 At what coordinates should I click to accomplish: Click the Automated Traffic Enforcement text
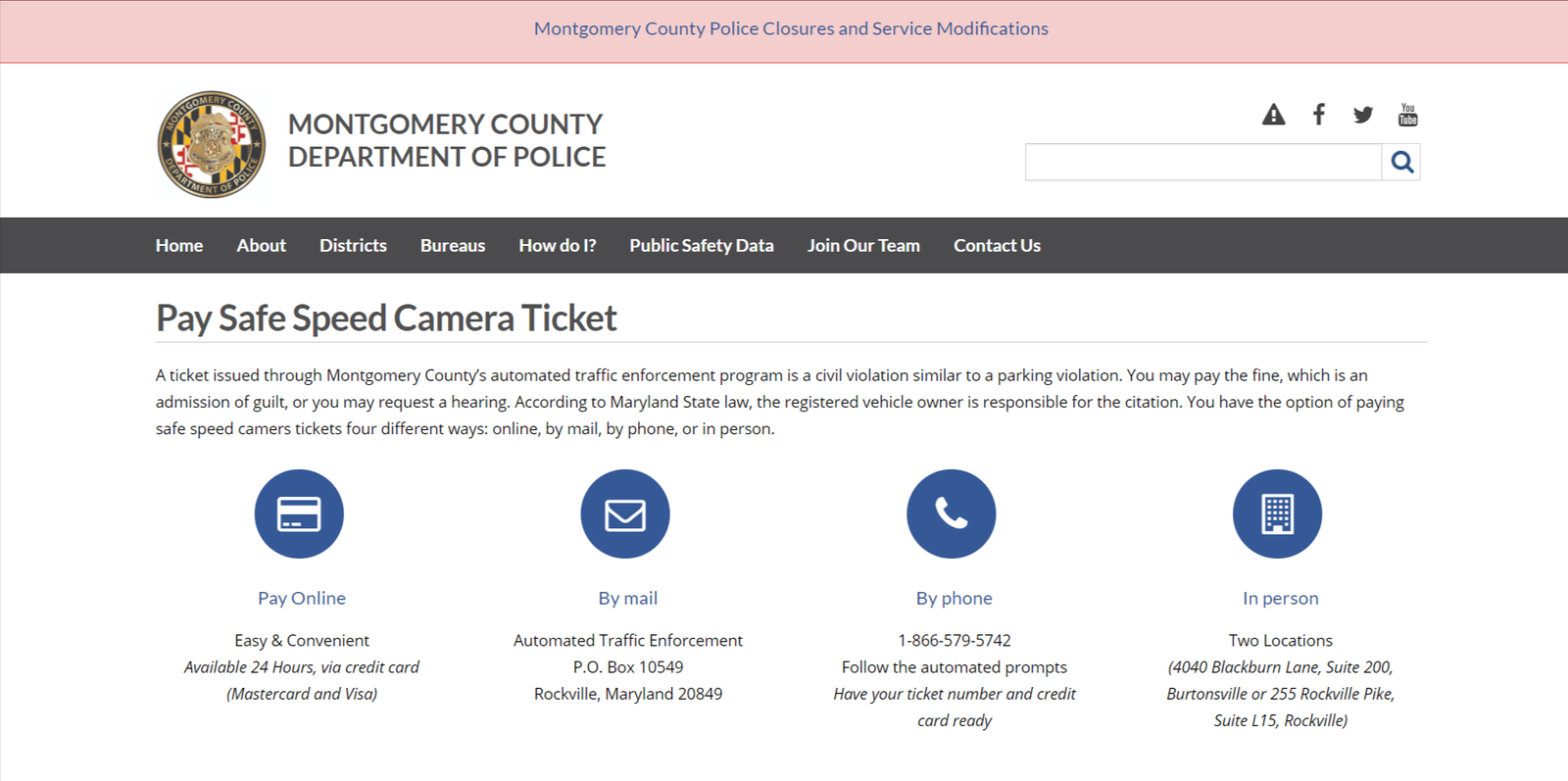(628, 640)
